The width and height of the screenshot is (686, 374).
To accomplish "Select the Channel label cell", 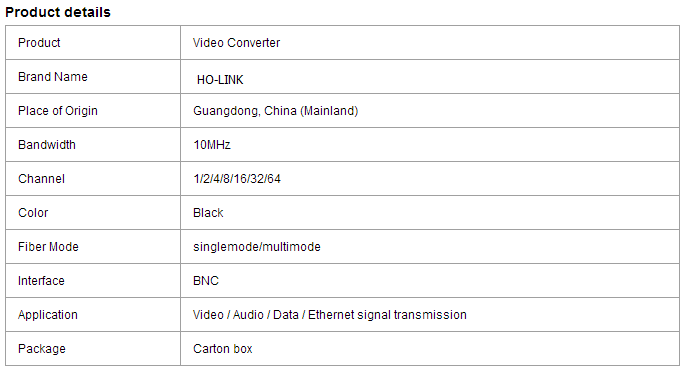I will pyautogui.click(x=93, y=178).
